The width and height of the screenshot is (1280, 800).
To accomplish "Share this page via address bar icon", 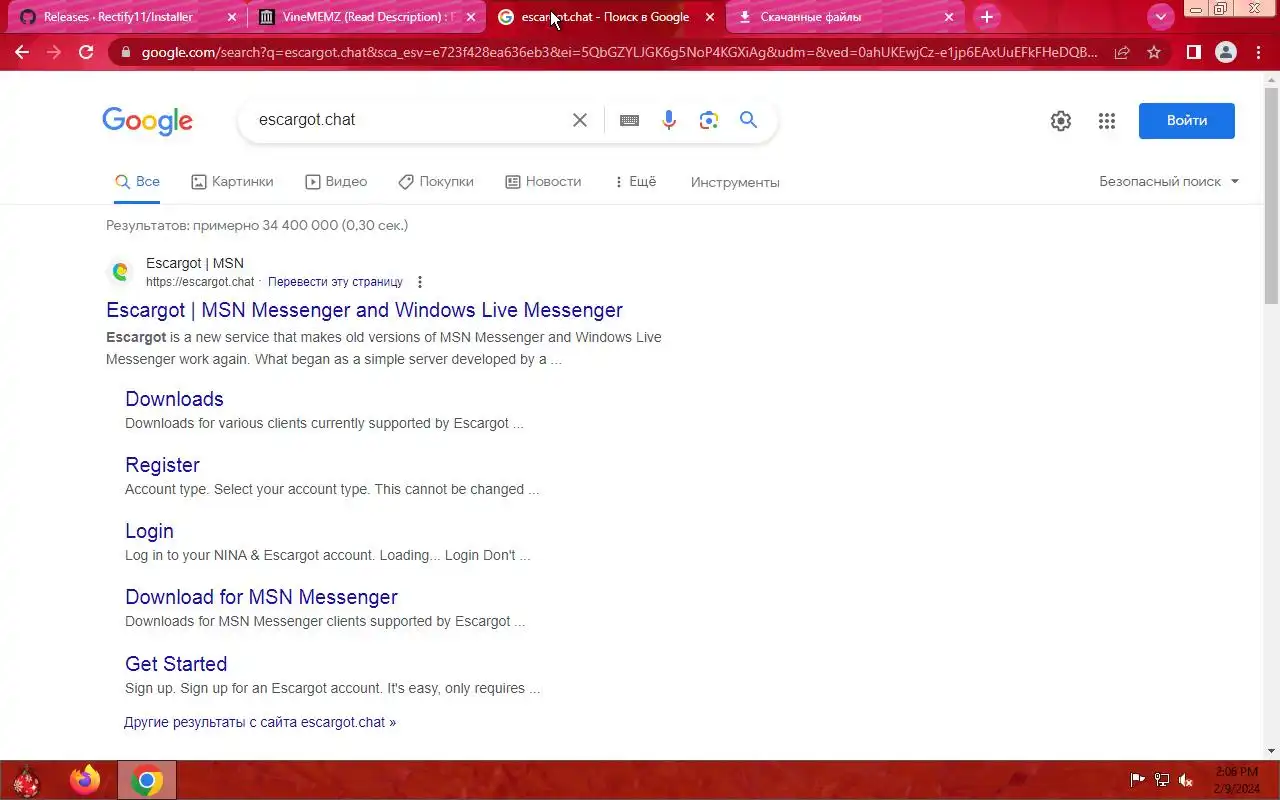I will 1122,52.
